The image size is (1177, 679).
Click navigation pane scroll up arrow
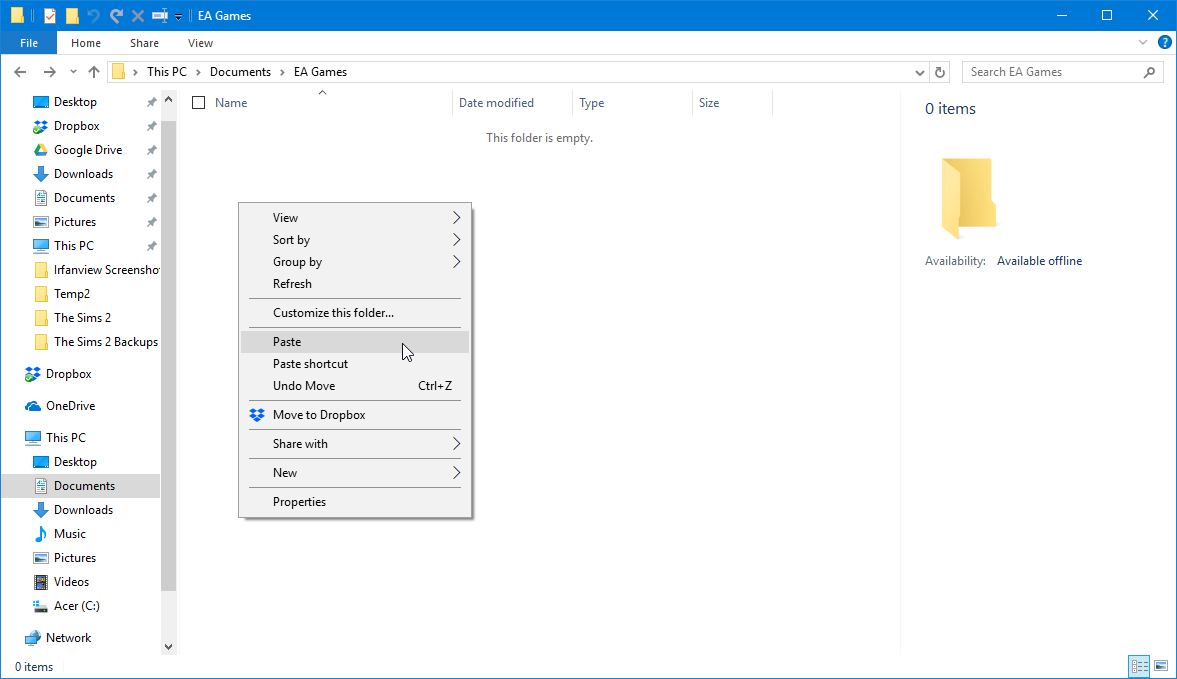pos(168,99)
